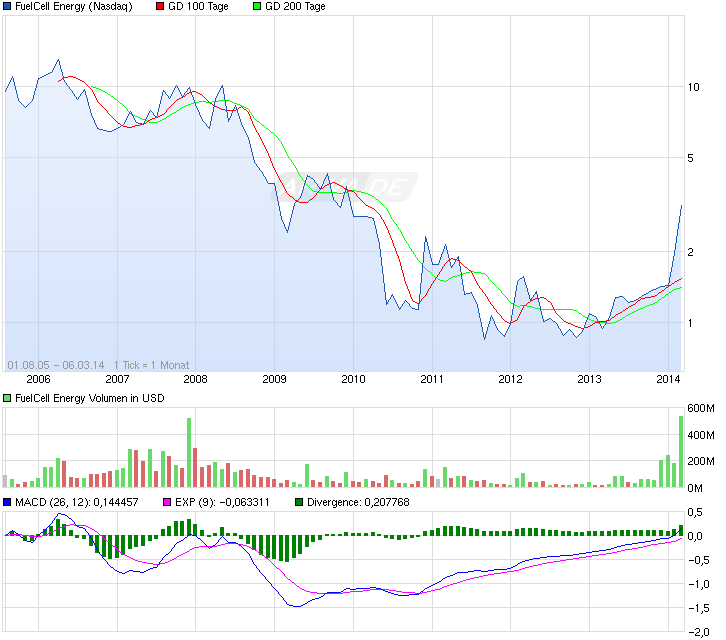Click the MACD axis value -2,0
The height and width of the screenshot is (640, 726).
pyautogui.click(x=699, y=632)
